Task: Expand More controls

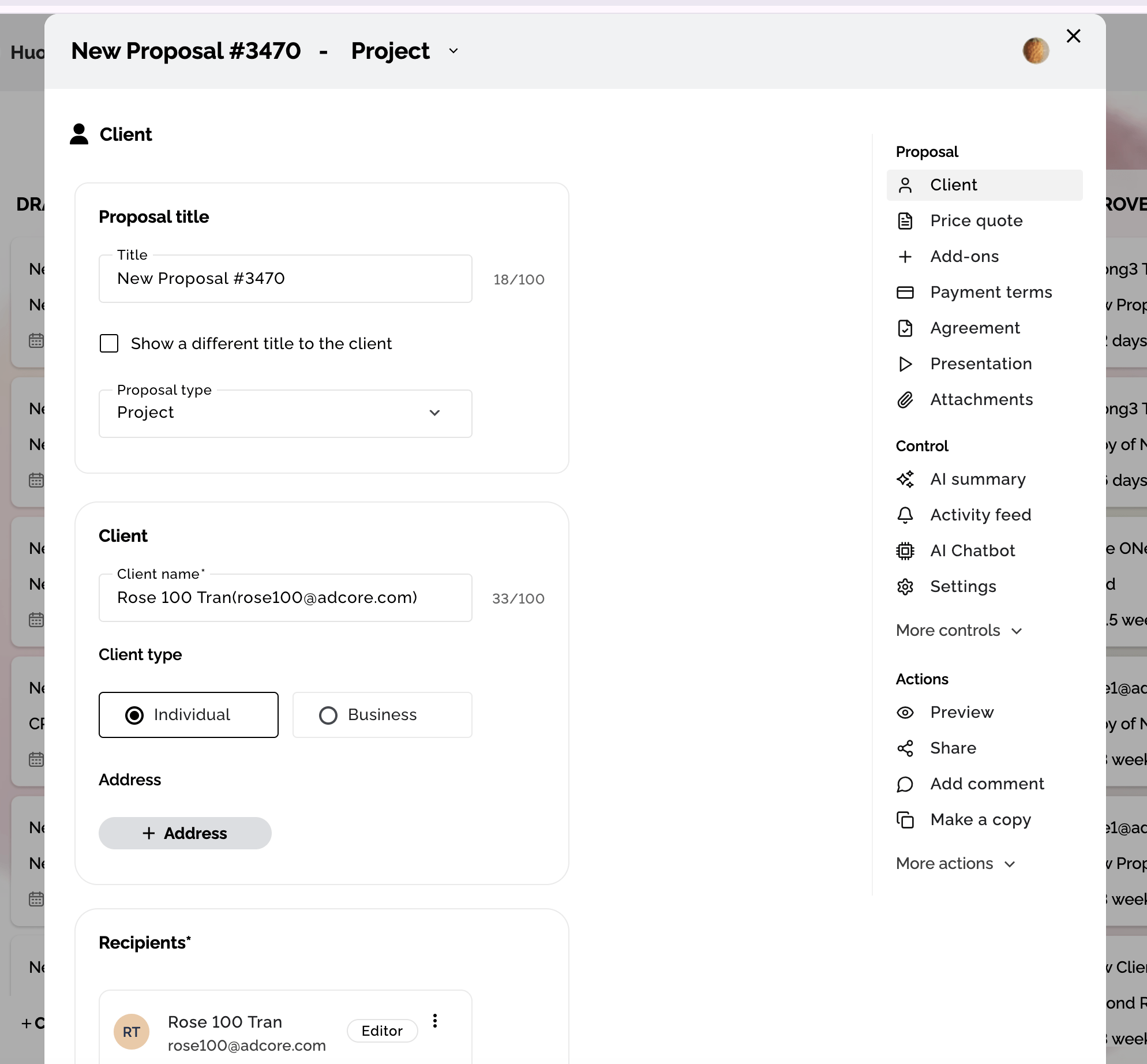Action: pyautogui.click(x=959, y=630)
